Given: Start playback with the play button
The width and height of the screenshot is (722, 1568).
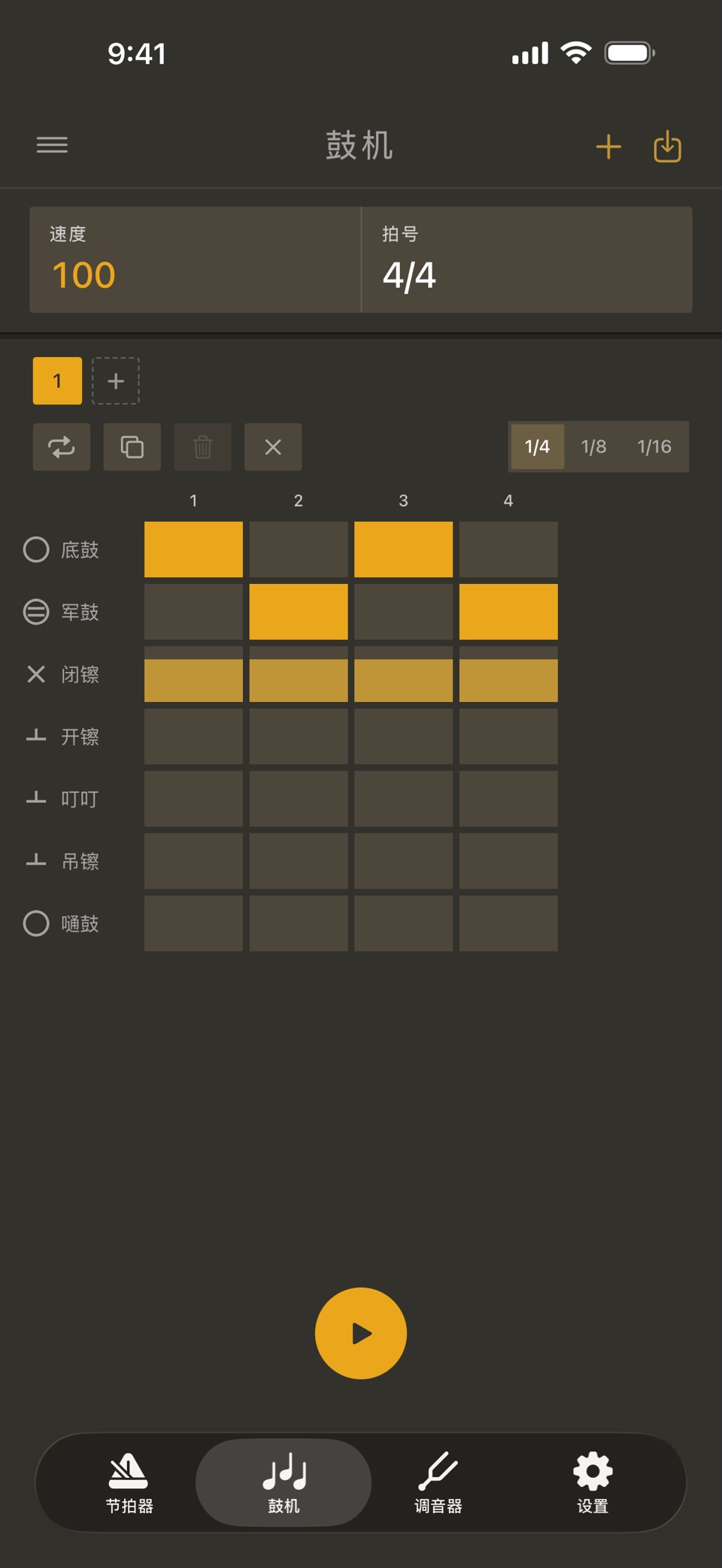Looking at the screenshot, I should (x=361, y=1333).
